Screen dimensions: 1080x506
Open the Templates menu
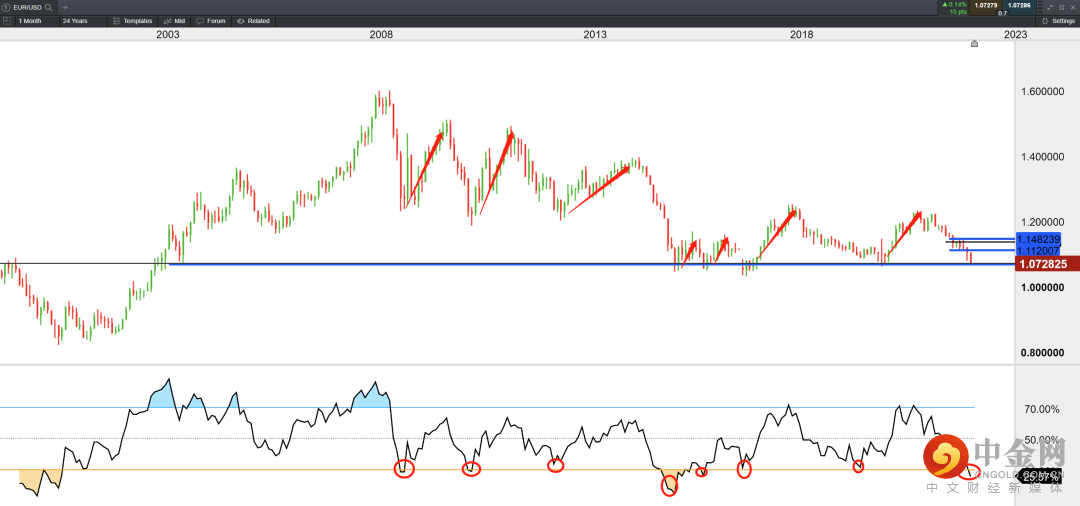(133, 20)
